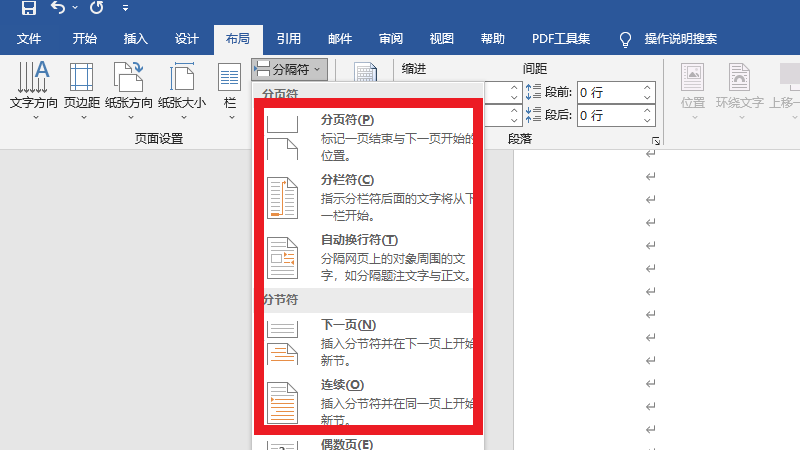Click the 位置 position icon
The image size is (800, 450).
tap(692, 85)
